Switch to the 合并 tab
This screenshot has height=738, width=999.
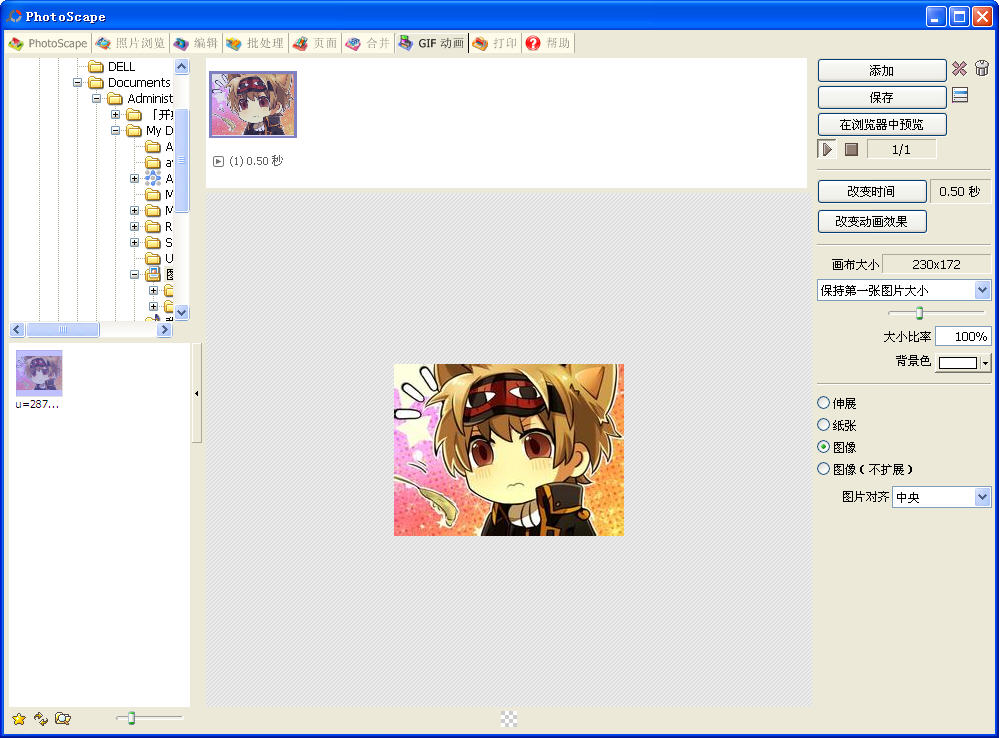pyautogui.click(x=368, y=43)
